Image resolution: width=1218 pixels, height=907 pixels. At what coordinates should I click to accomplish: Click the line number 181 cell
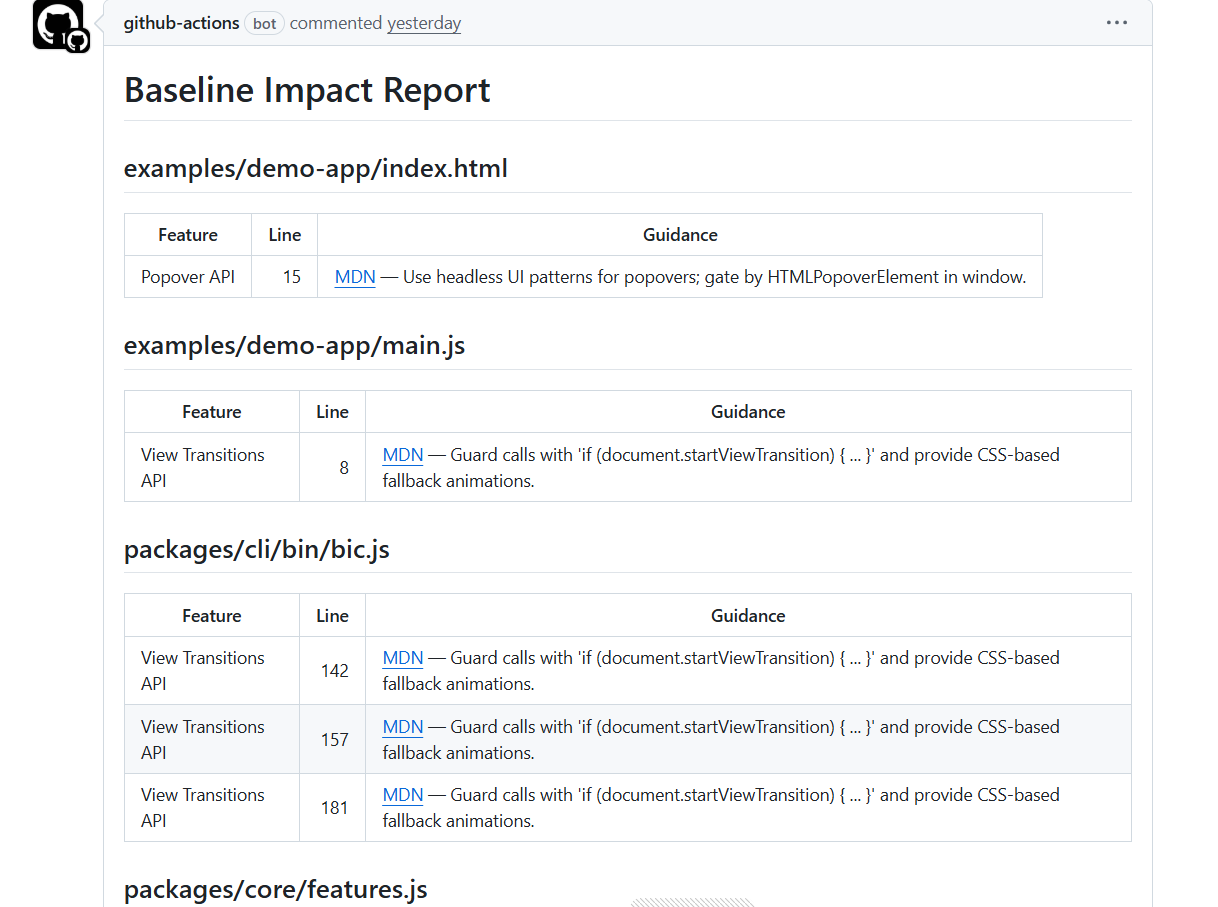pos(334,808)
